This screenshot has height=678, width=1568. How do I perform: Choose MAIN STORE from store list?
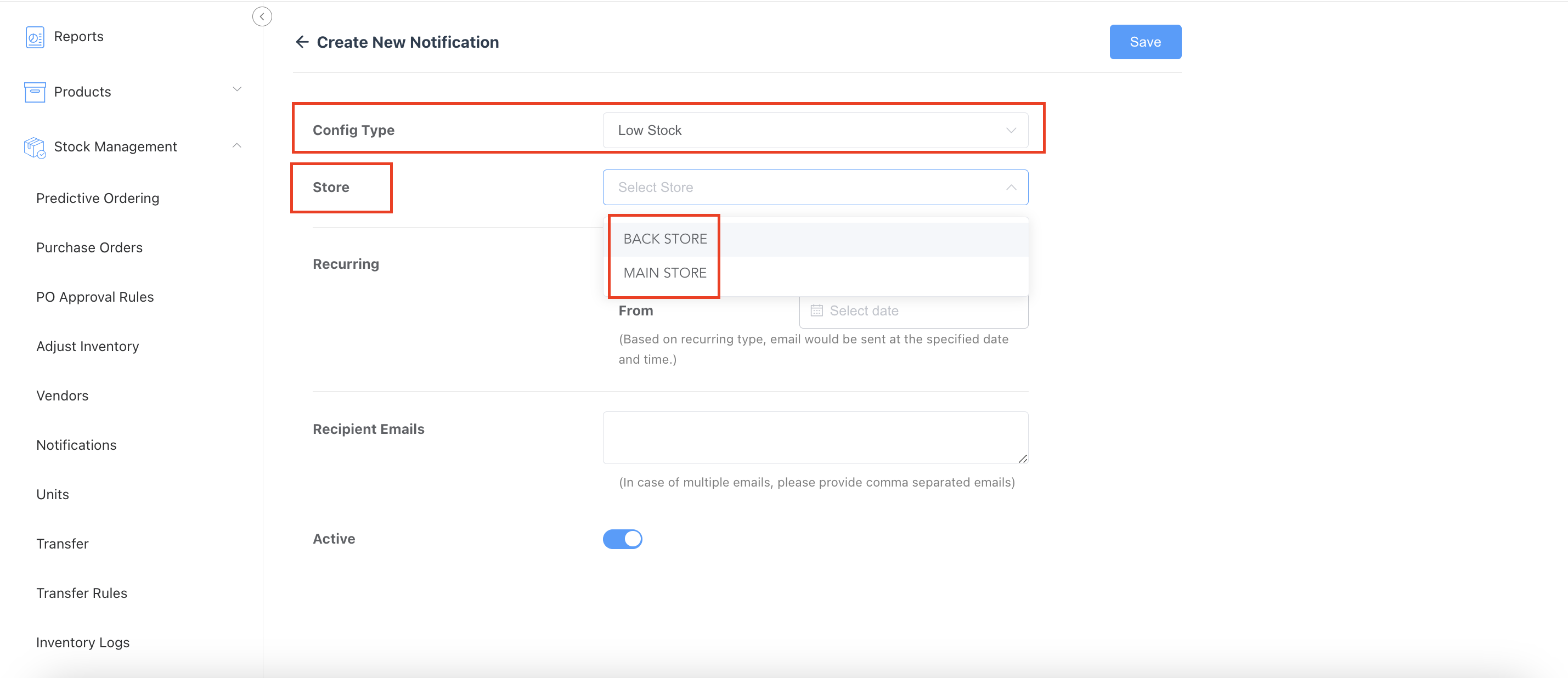(x=665, y=273)
